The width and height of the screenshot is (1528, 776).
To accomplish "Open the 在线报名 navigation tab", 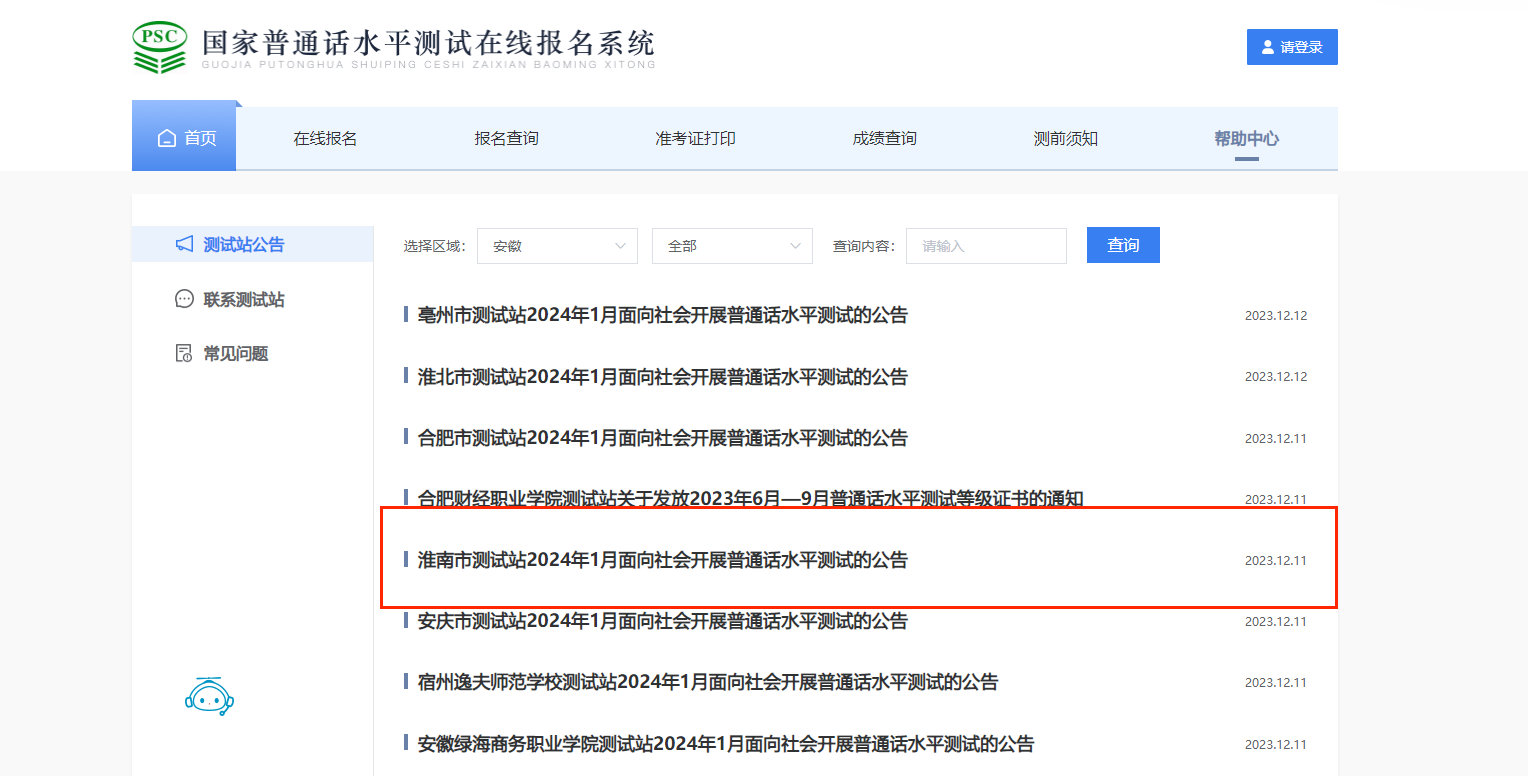I will 325,139.
